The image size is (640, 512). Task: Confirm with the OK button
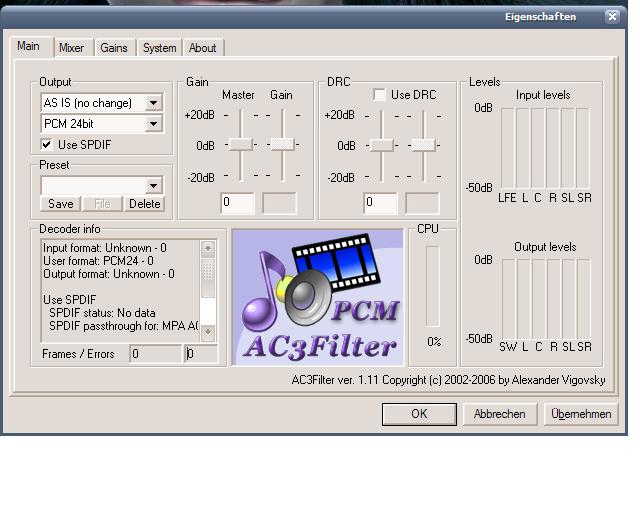[x=419, y=414]
